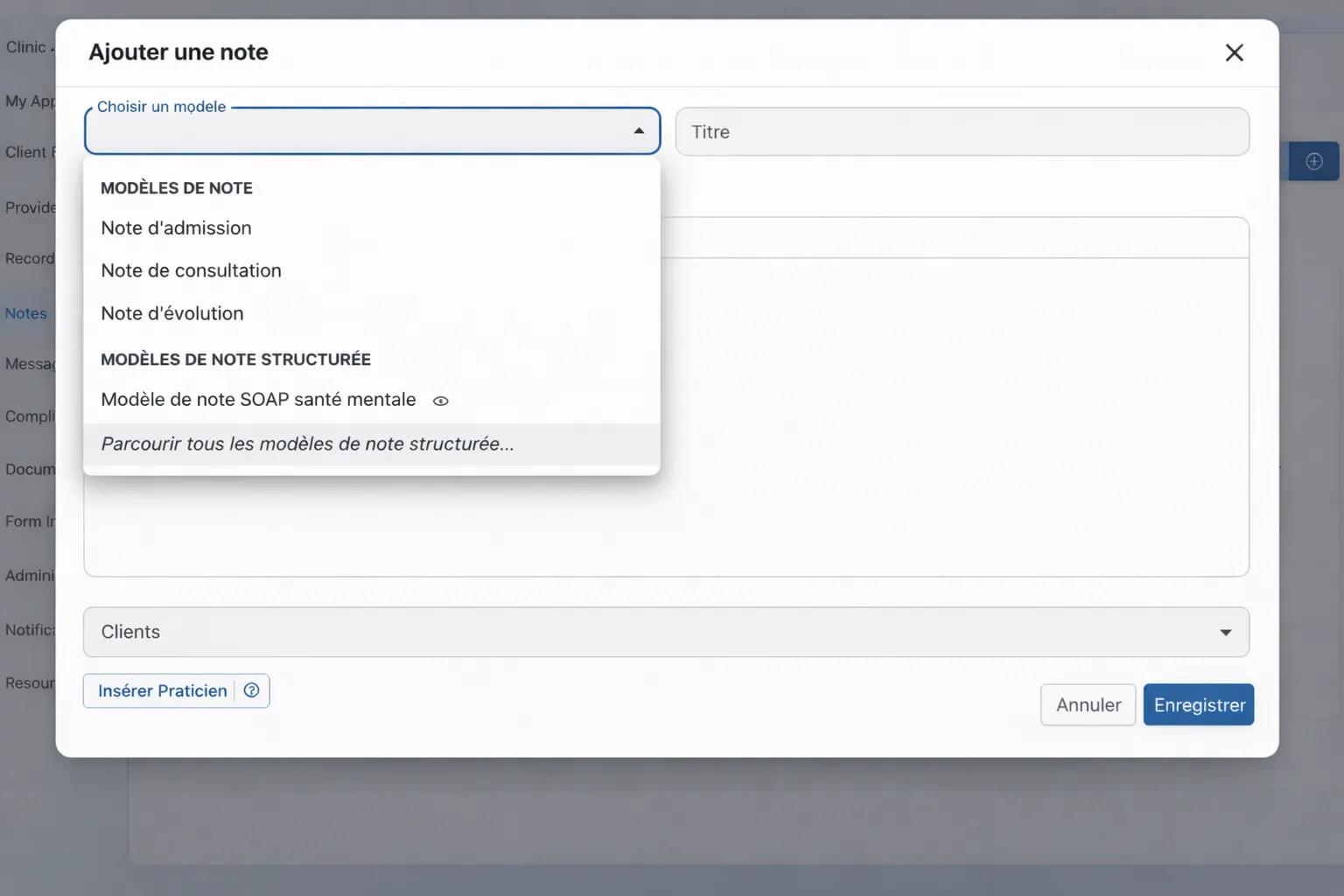Viewport: 1344px width, 896px height.
Task: Click the Annuler button
Action: [x=1088, y=704]
